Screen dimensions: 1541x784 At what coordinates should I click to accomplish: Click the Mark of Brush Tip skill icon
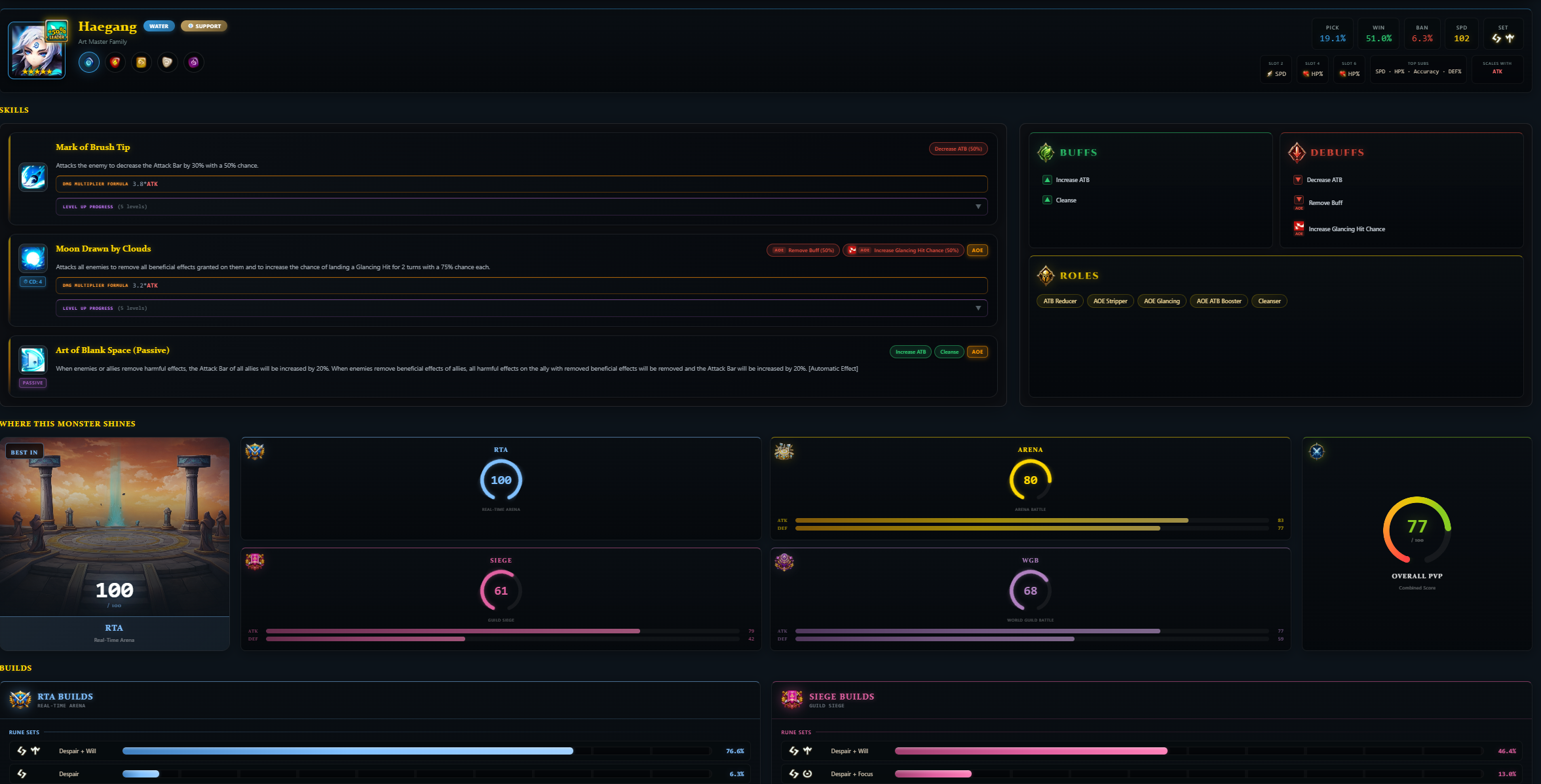click(33, 177)
